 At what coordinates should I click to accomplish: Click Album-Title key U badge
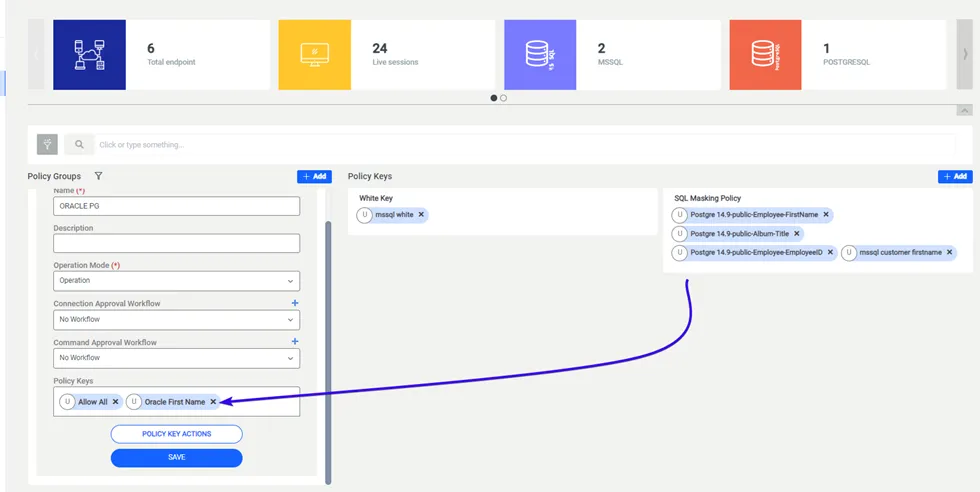pos(679,233)
